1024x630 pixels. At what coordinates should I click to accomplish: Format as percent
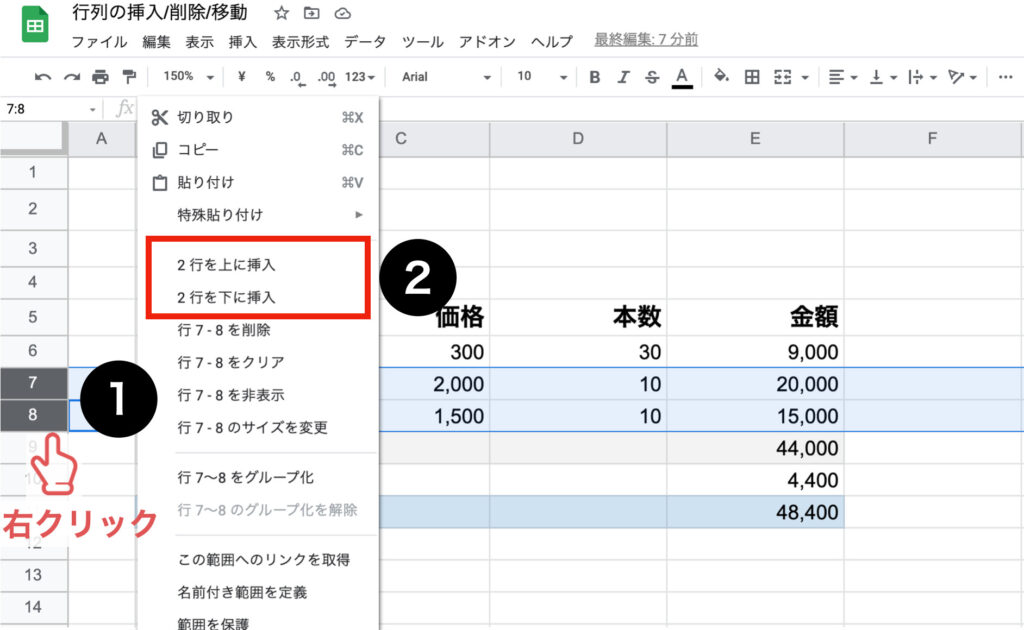click(270, 77)
